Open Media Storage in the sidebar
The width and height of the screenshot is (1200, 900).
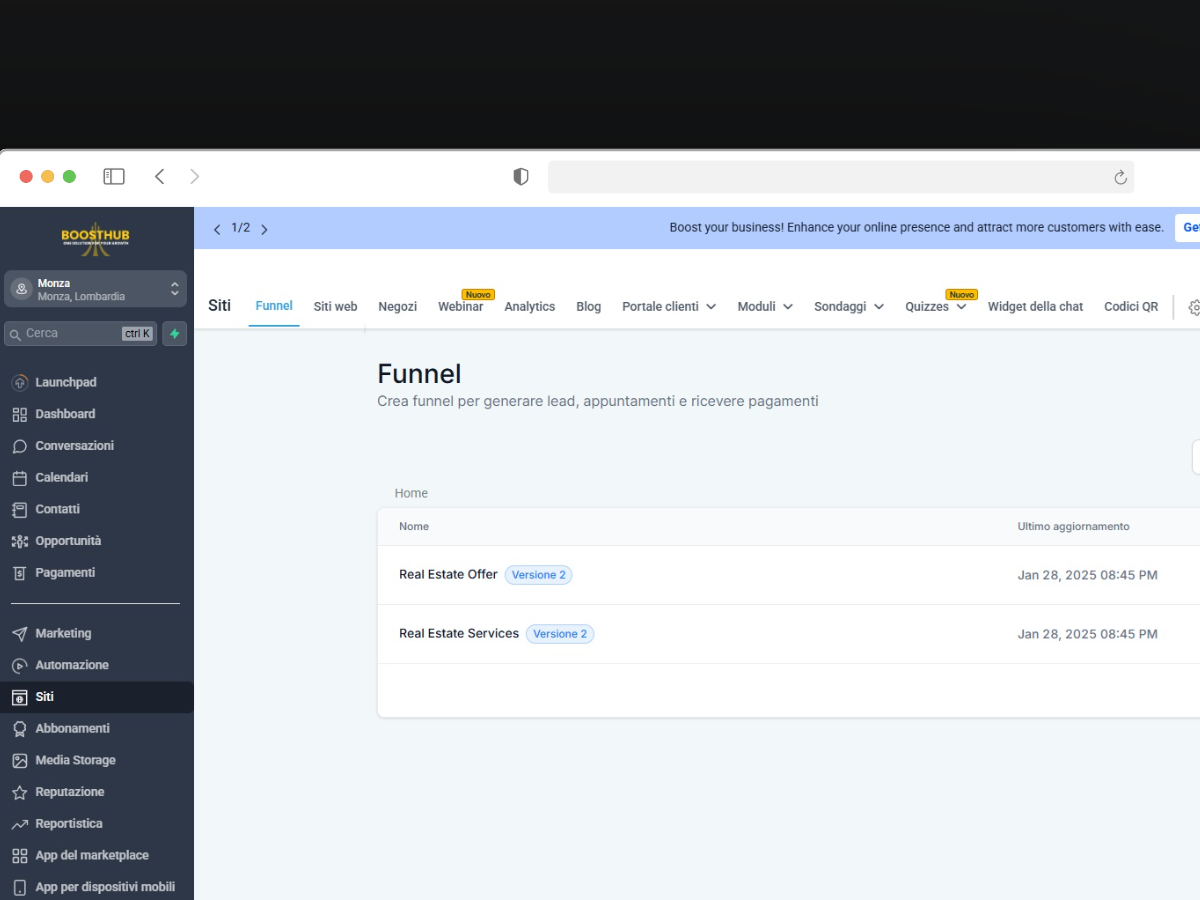(75, 760)
